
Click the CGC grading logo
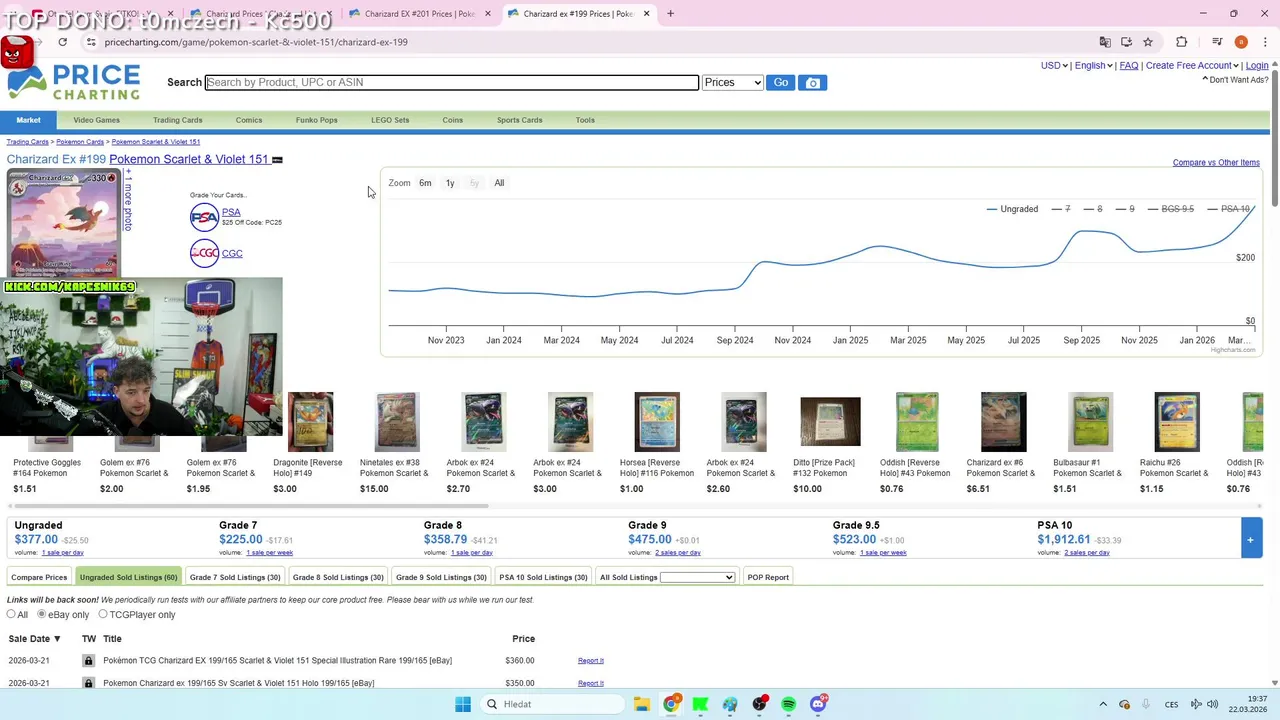coord(204,253)
